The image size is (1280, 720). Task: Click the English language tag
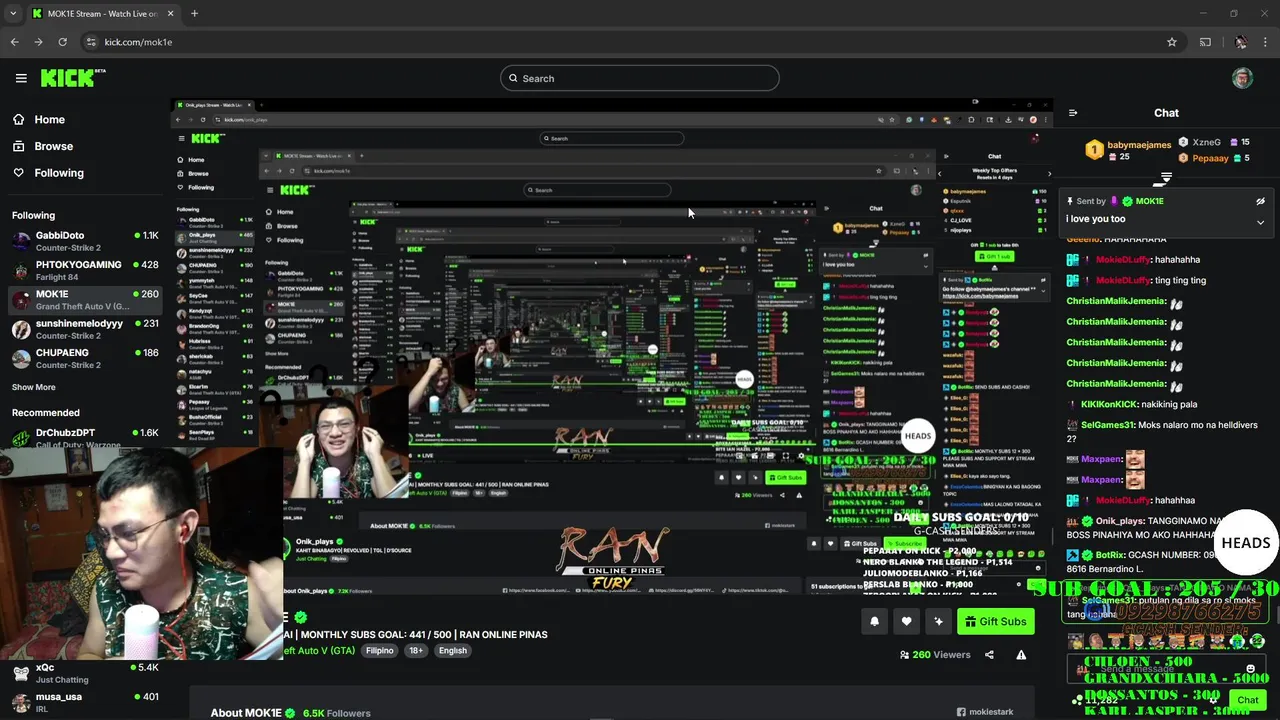(x=453, y=650)
